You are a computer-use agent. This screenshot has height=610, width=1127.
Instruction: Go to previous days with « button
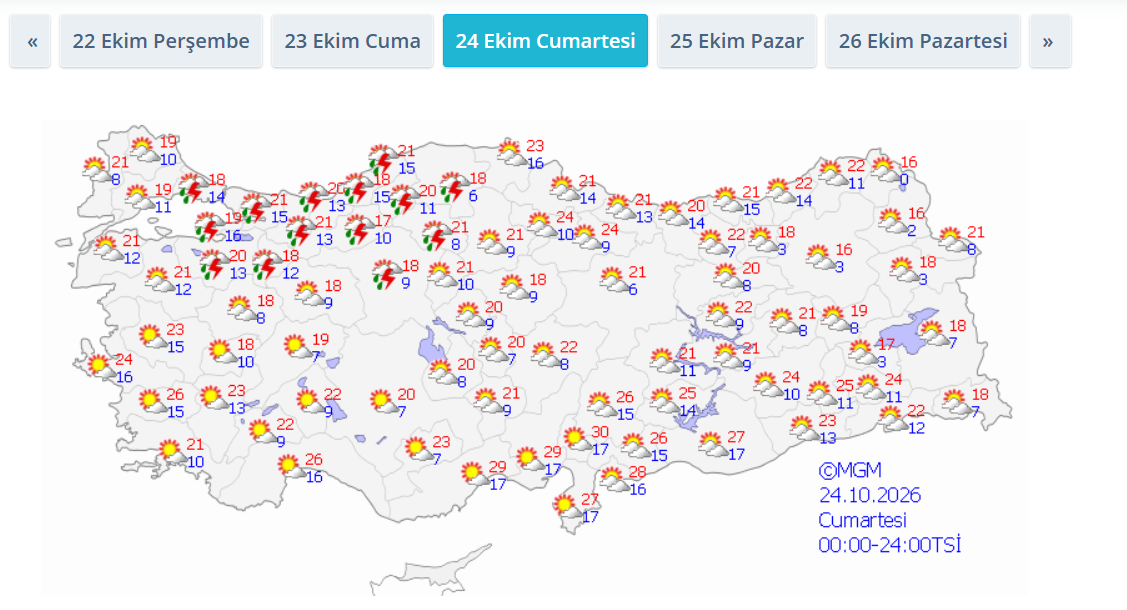[x=30, y=41]
